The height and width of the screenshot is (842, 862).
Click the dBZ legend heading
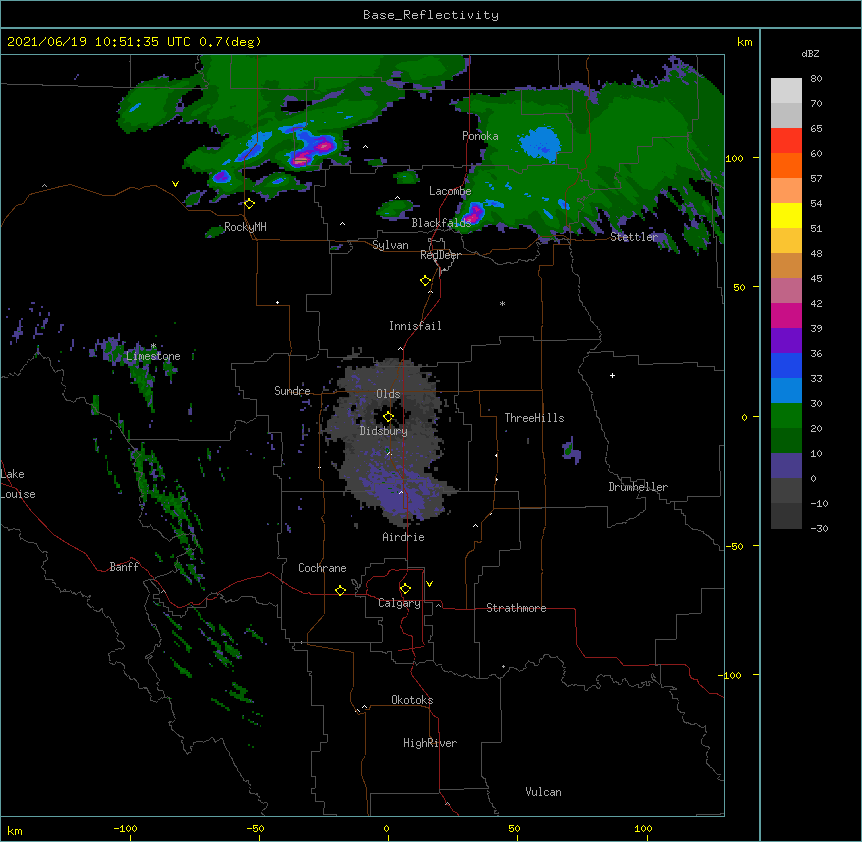[x=810, y=53]
